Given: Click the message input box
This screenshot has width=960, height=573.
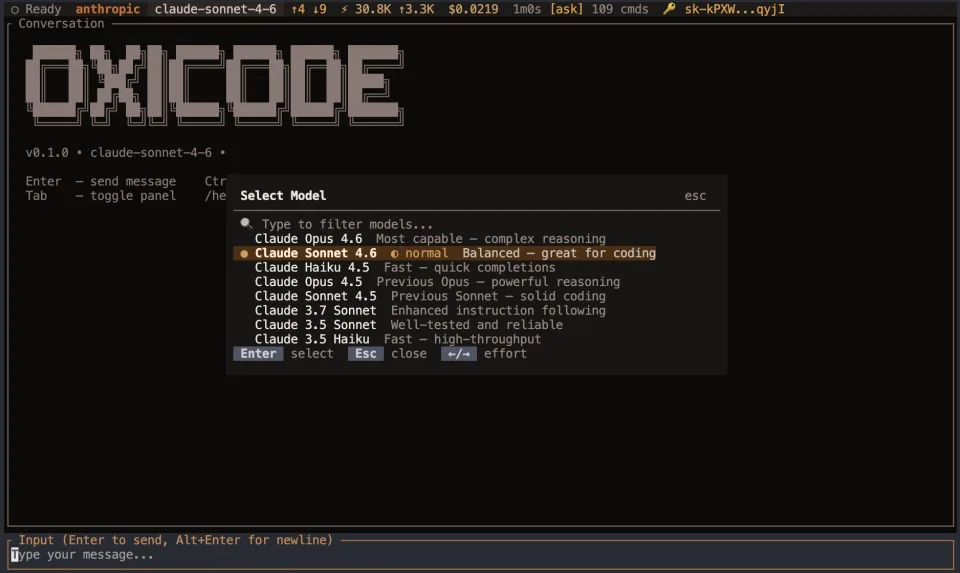Looking at the screenshot, I should pos(480,555).
